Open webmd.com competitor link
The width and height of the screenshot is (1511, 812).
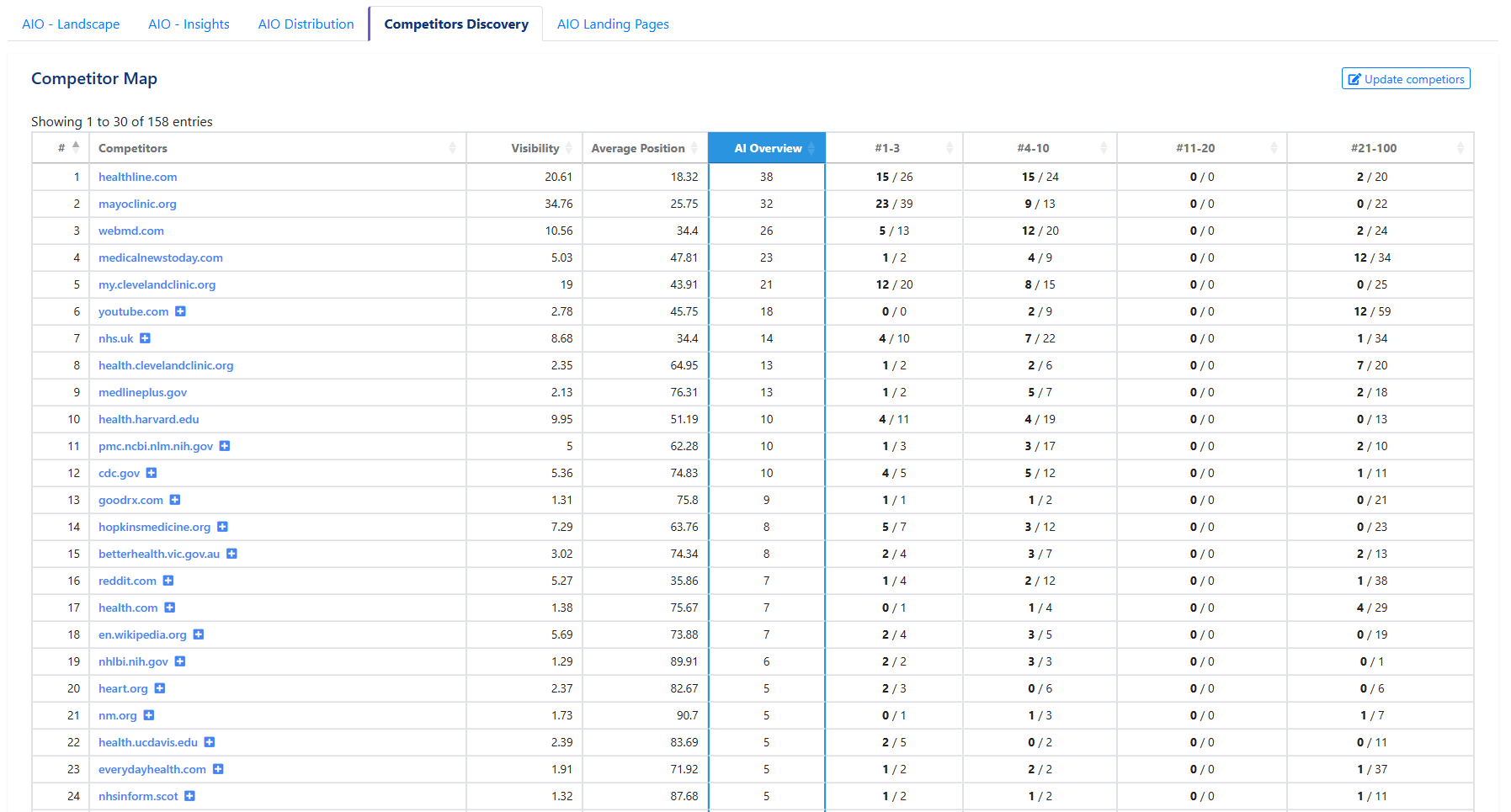131,231
